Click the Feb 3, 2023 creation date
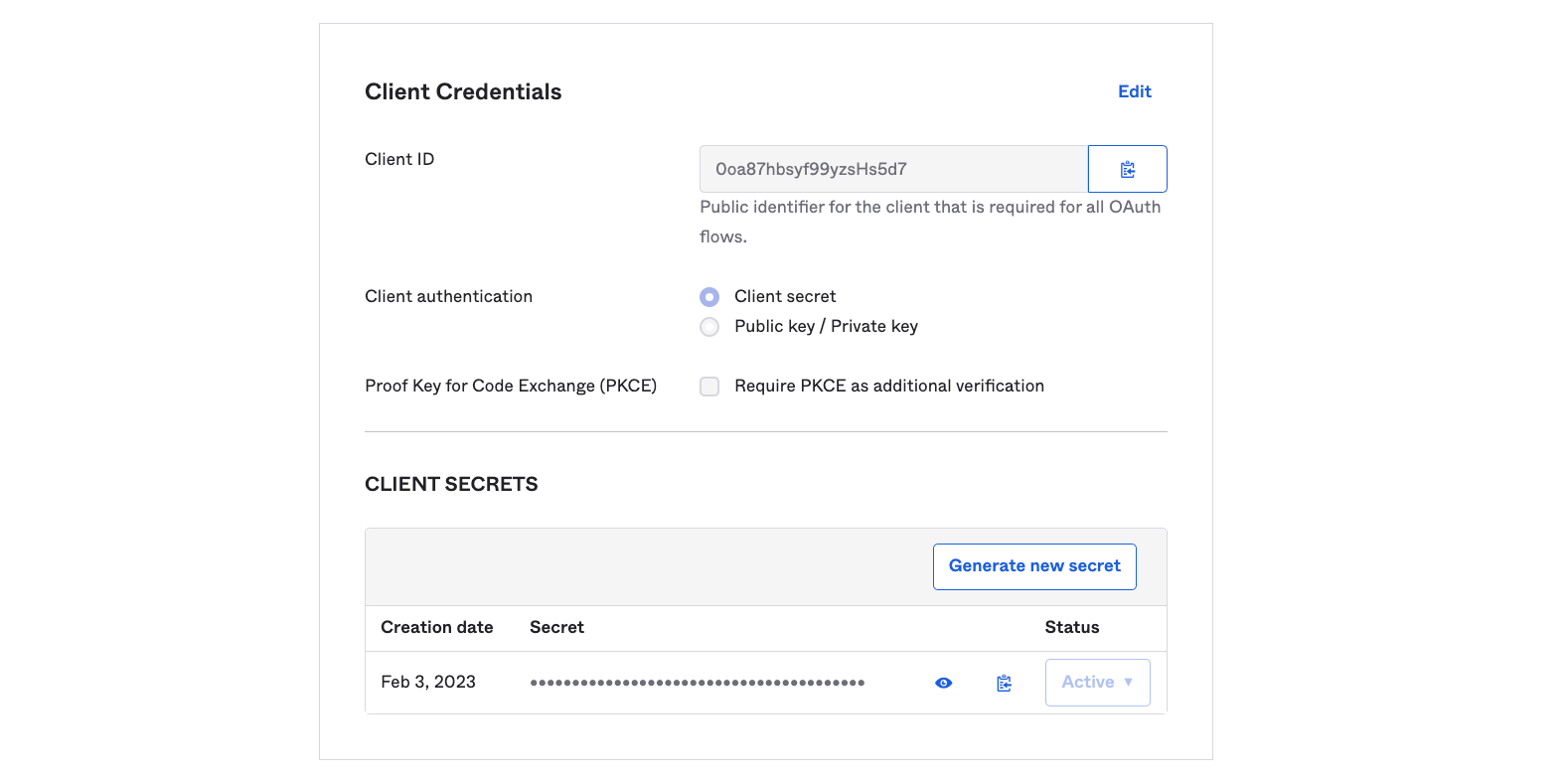 (x=428, y=682)
